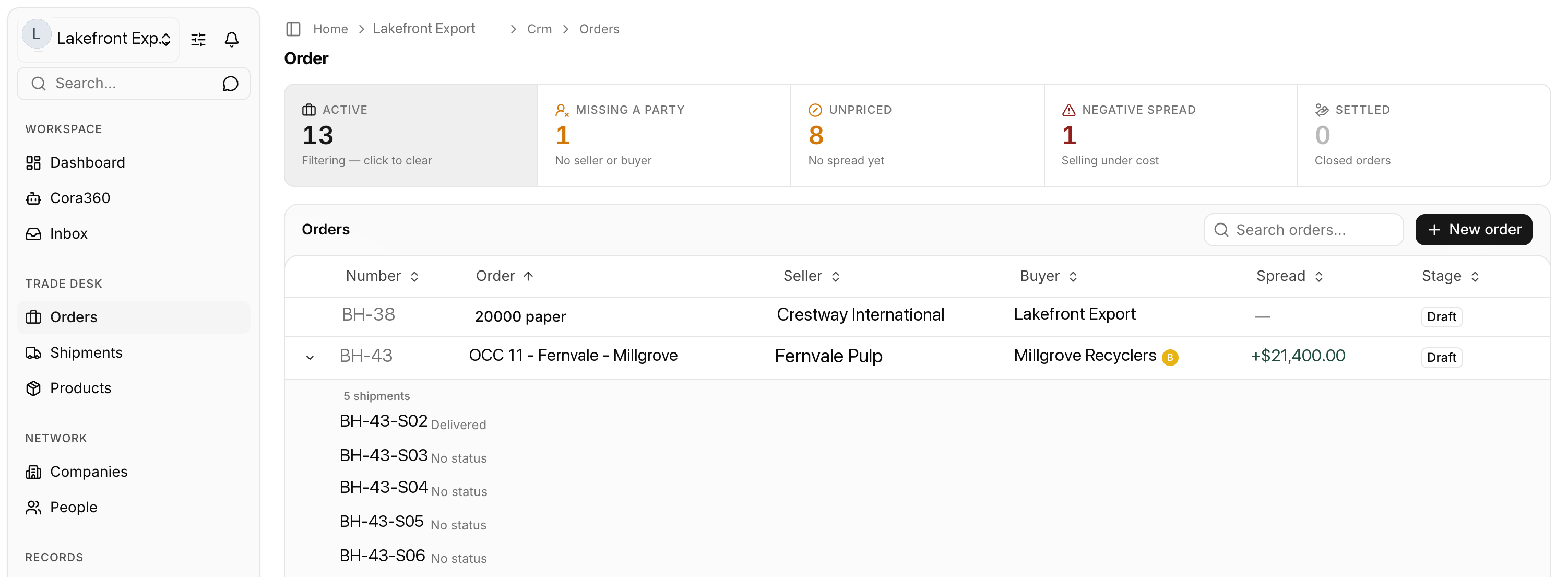Open the Lakefront Exp. workspace switcher
Screen dimensions: 1568x577
(99, 39)
